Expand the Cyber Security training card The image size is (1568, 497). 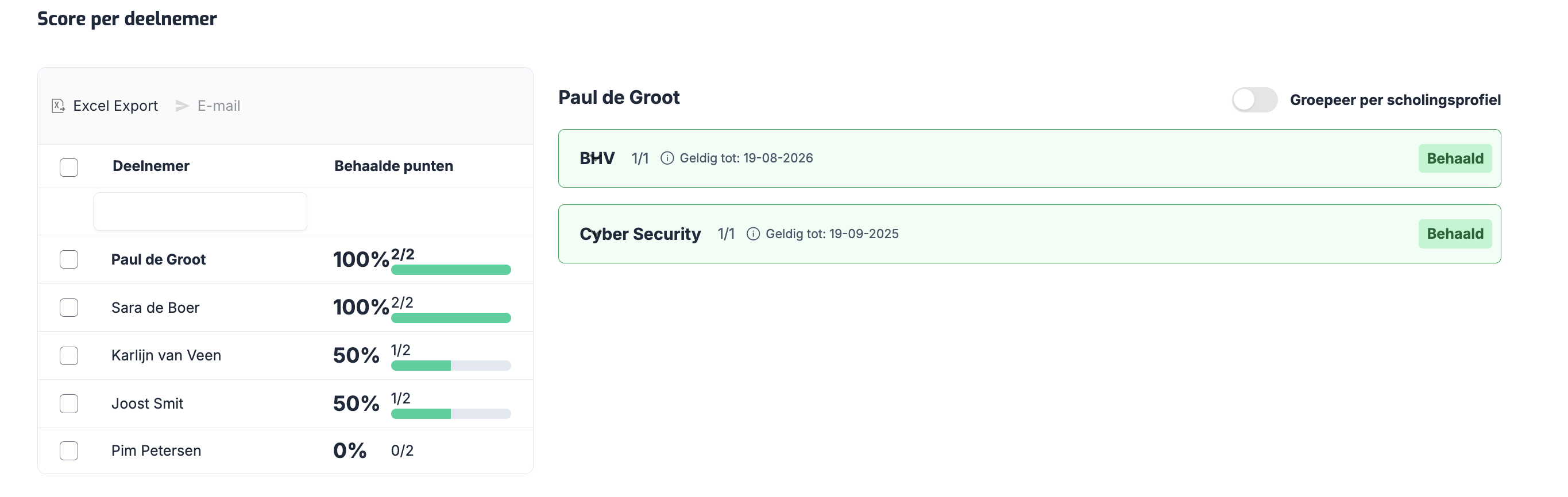point(1029,234)
